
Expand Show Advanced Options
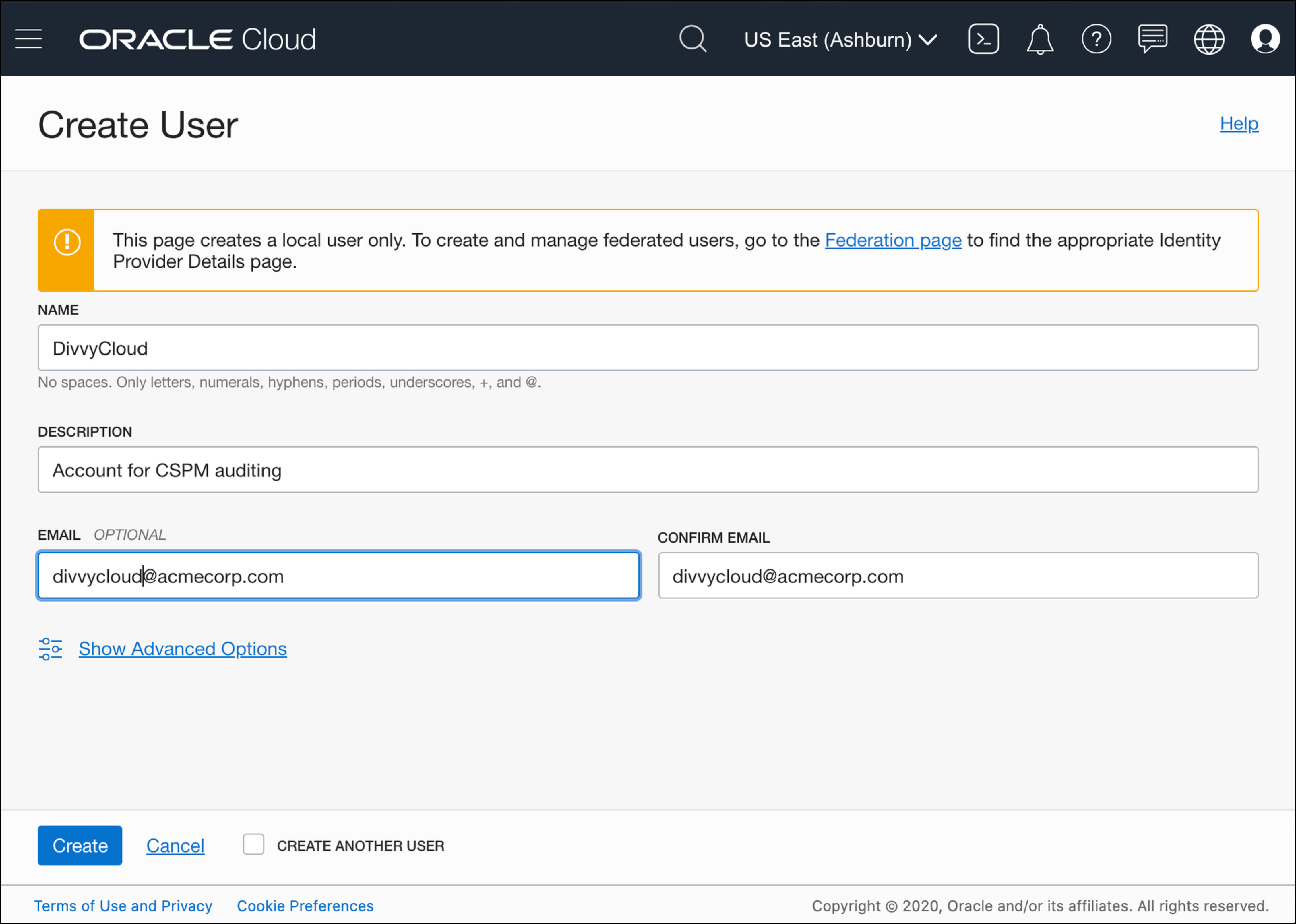[183, 649]
